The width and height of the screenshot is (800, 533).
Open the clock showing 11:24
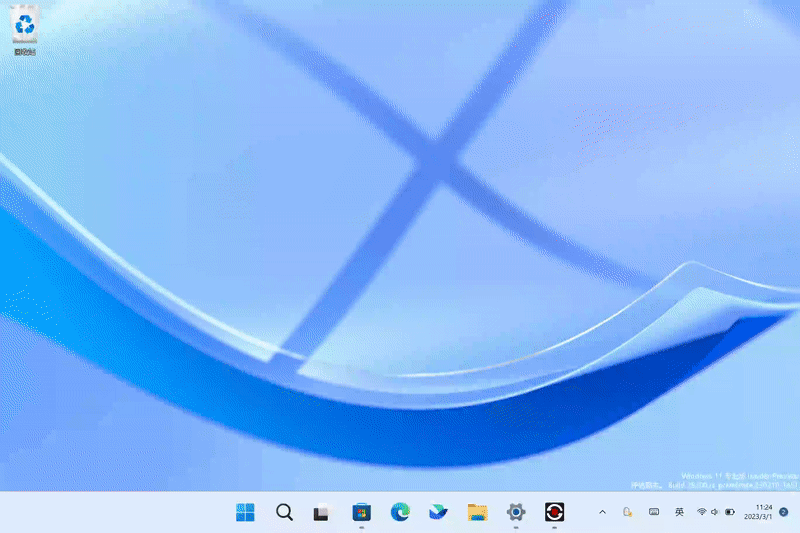pyautogui.click(x=758, y=512)
